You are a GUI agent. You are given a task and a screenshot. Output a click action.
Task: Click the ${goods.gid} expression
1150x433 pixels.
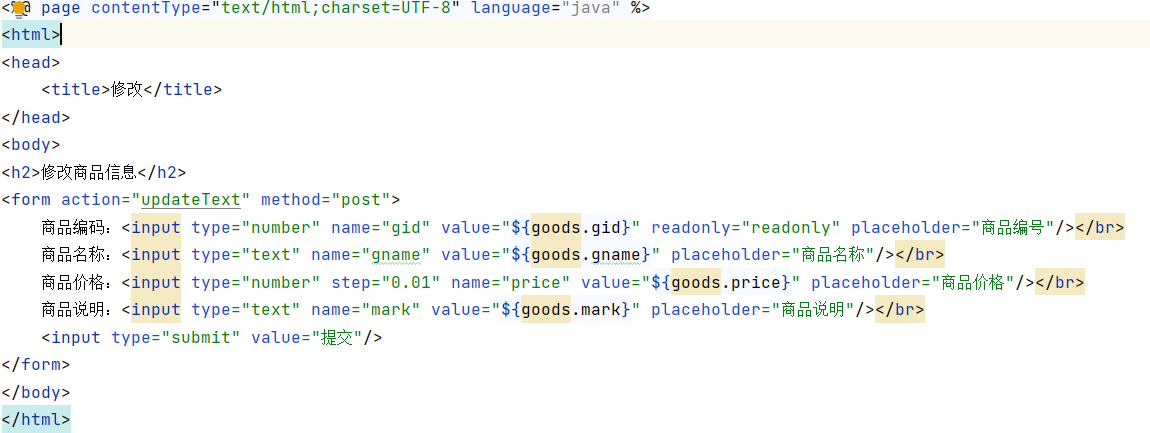(571, 228)
